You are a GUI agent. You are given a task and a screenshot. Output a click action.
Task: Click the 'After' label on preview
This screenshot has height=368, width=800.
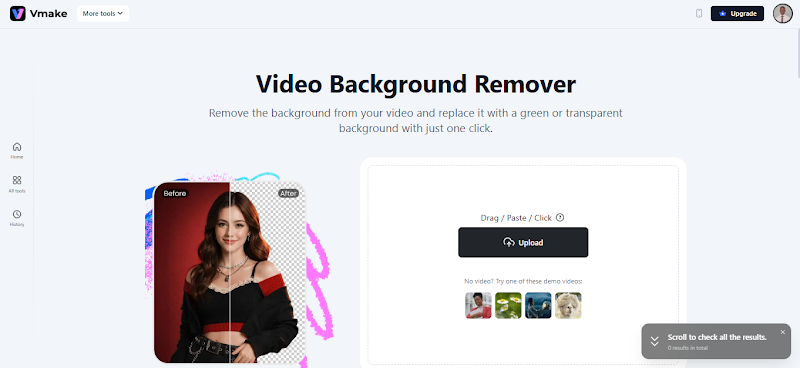point(288,193)
